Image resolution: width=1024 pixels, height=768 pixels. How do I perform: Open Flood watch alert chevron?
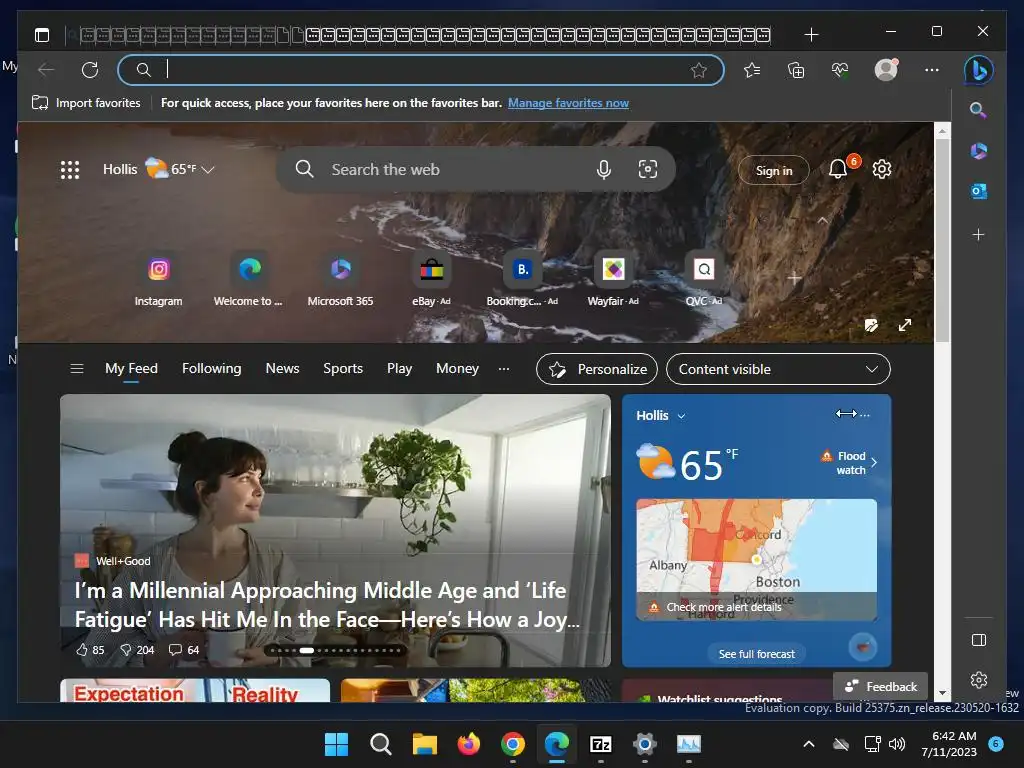[x=874, y=462]
